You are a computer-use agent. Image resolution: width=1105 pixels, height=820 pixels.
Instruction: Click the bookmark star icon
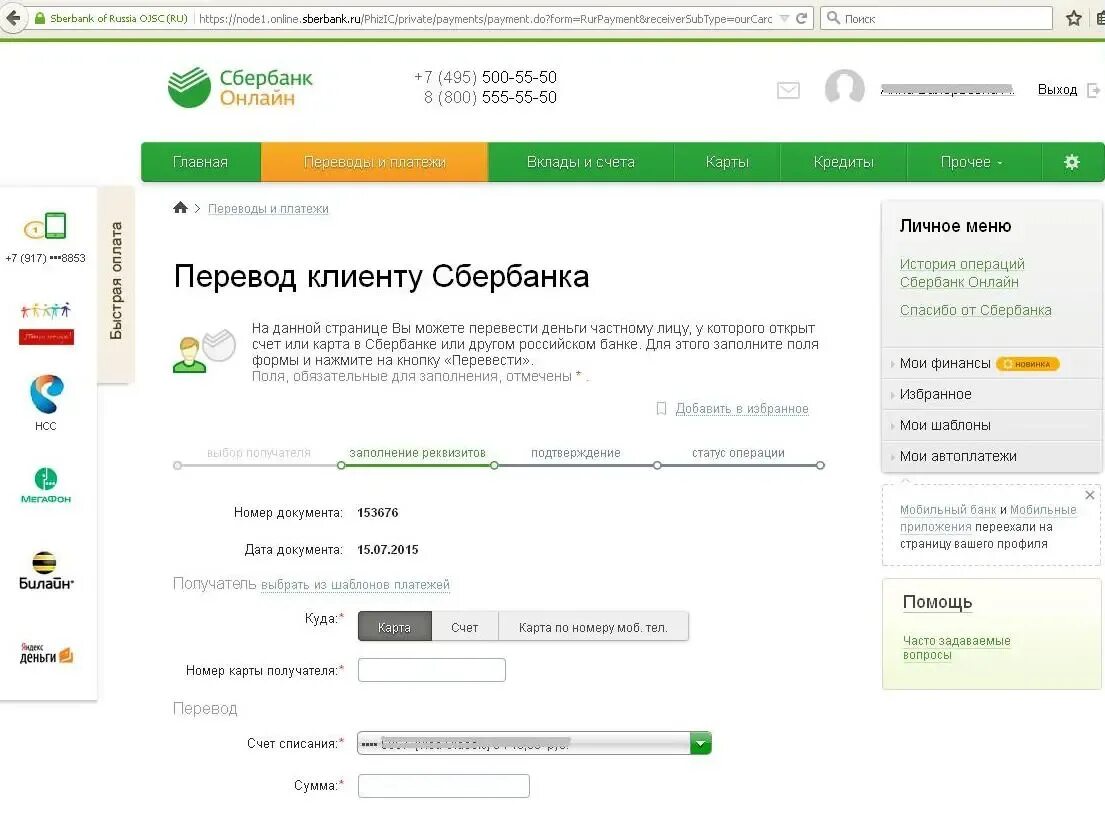pos(1074,18)
